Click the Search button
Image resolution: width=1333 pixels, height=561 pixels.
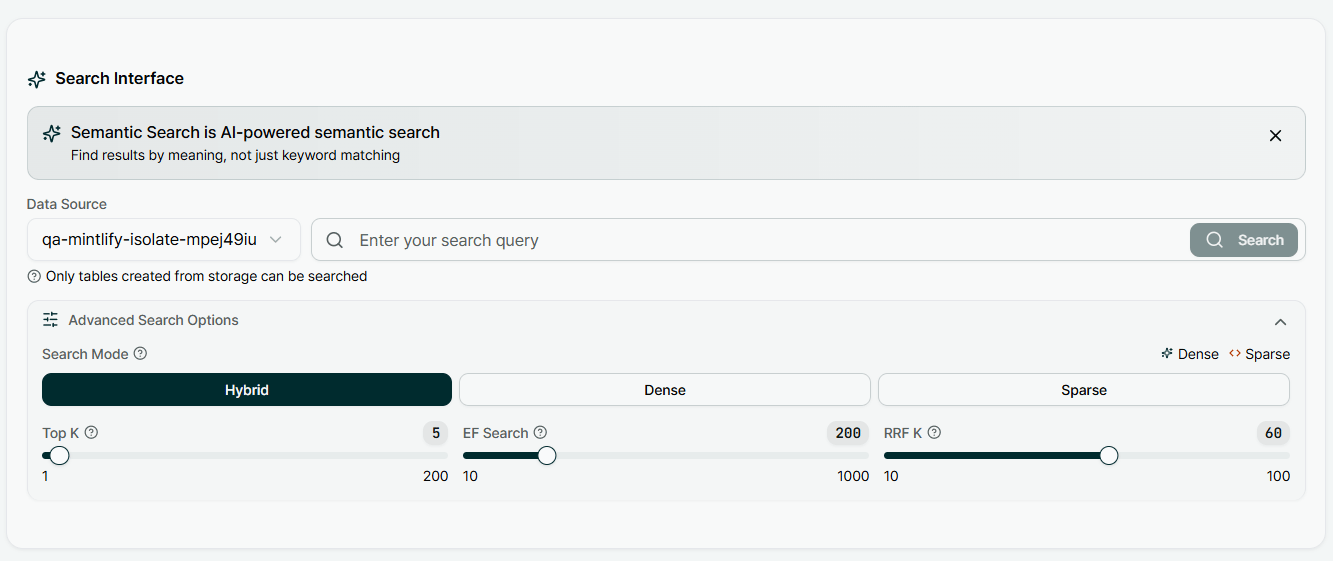pyautogui.click(x=1244, y=240)
